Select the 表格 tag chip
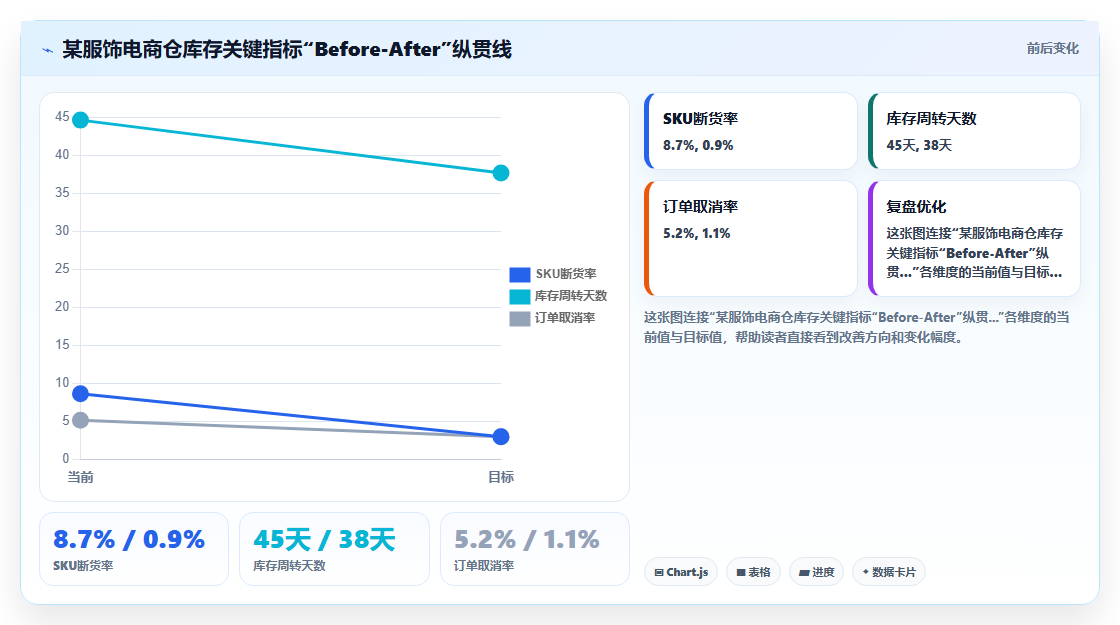1120x625 pixels. pos(754,572)
